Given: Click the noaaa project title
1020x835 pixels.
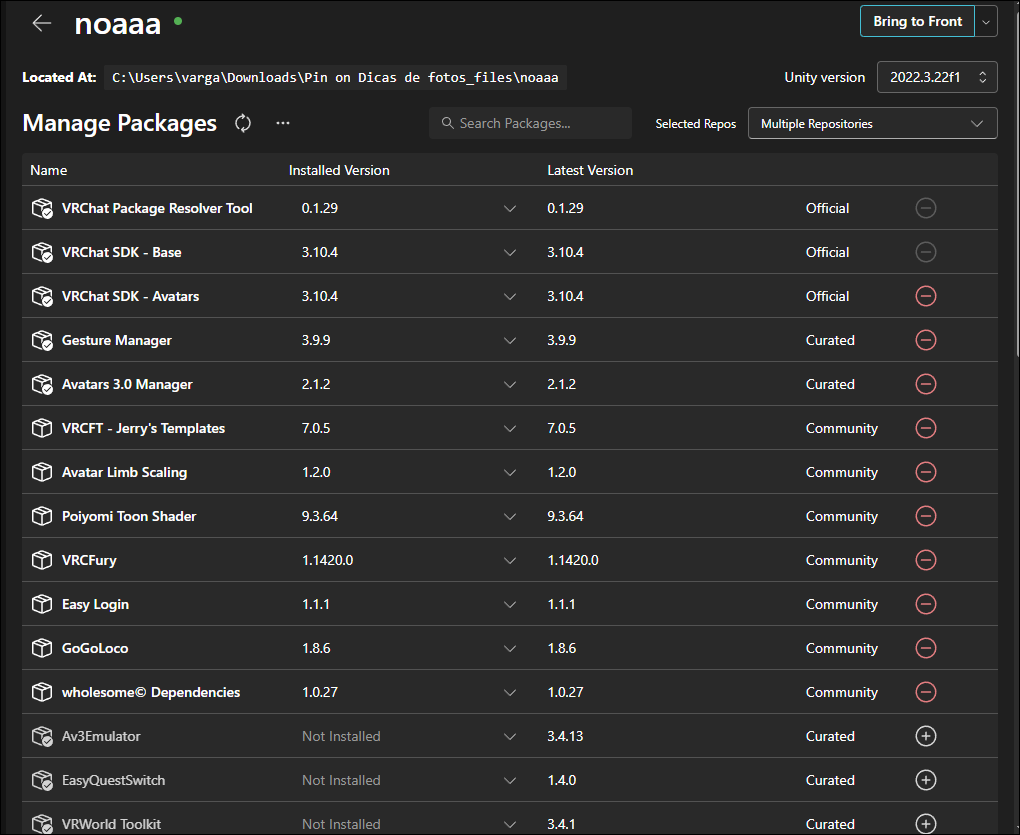Looking at the screenshot, I should point(118,24).
